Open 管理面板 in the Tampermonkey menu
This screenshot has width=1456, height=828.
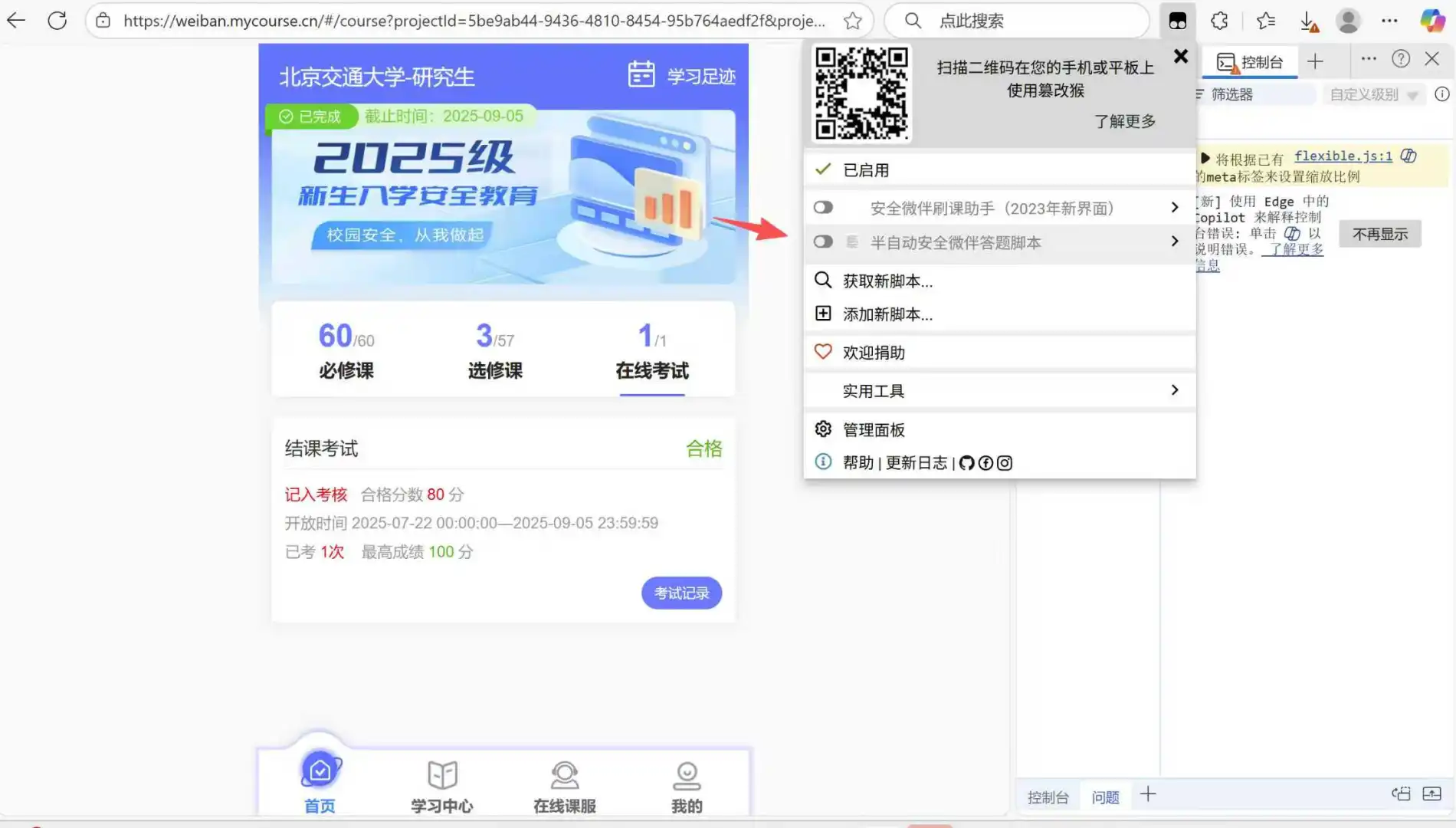pos(873,429)
